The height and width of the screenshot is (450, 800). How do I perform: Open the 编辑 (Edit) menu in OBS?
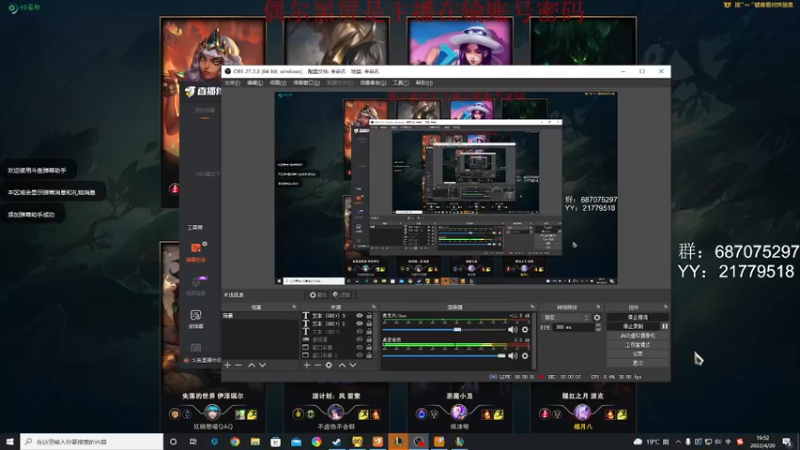(x=255, y=83)
